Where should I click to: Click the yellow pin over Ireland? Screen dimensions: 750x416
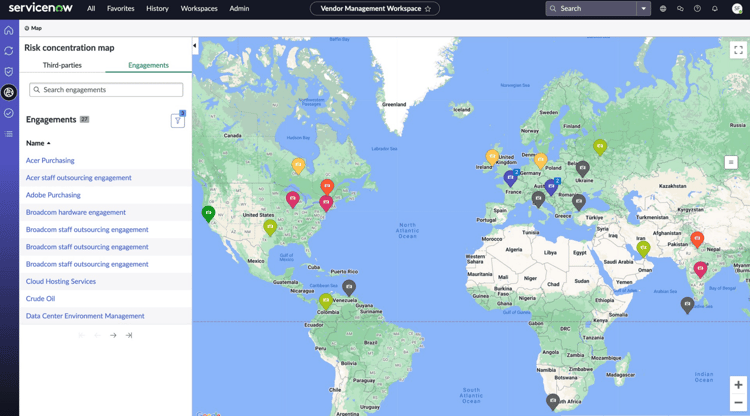[492, 157]
